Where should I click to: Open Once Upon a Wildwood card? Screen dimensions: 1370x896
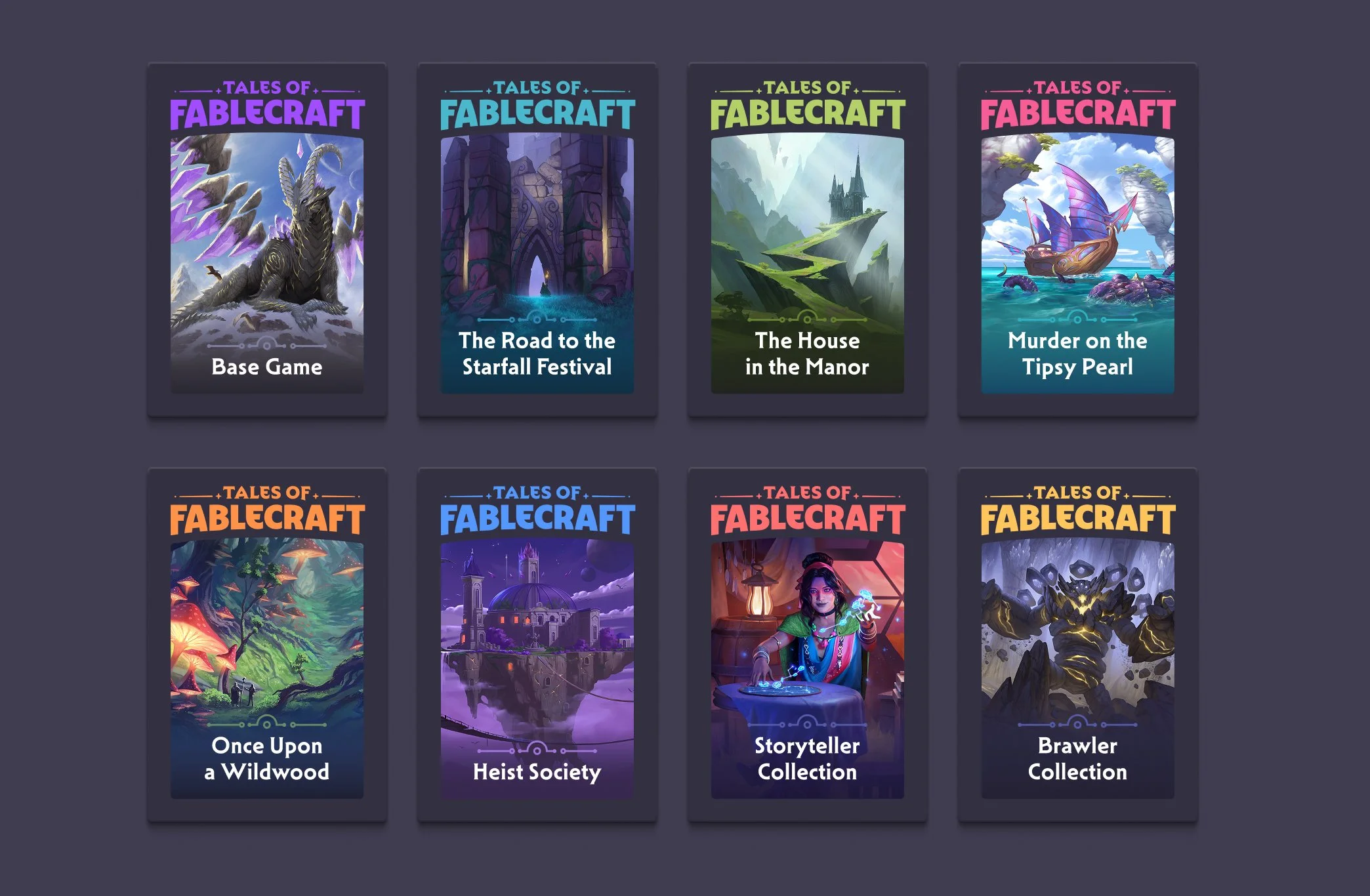pyautogui.click(x=267, y=645)
